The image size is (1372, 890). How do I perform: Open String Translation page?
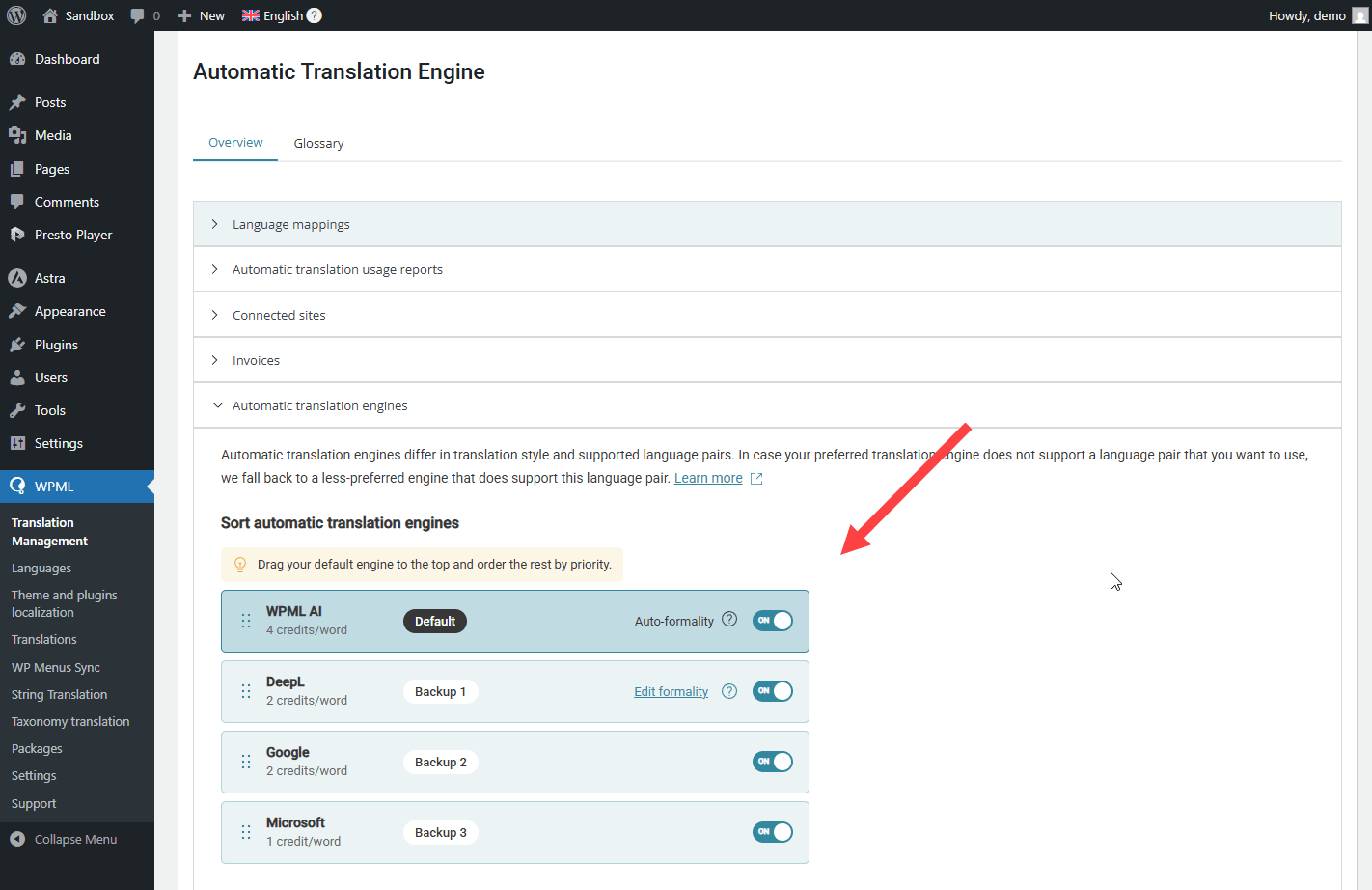click(x=60, y=695)
